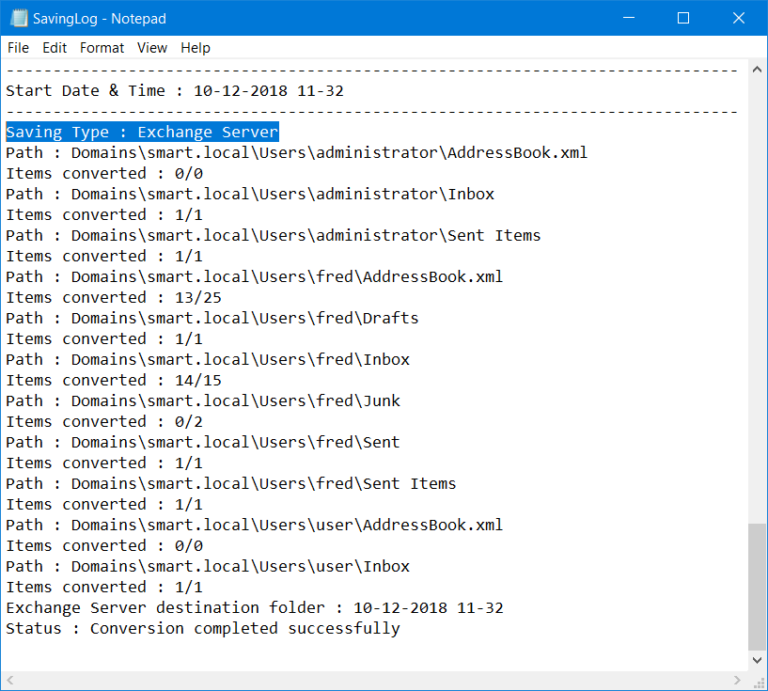Click the window resize grip corner
This screenshot has height=691, width=768.
click(x=758, y=681)
